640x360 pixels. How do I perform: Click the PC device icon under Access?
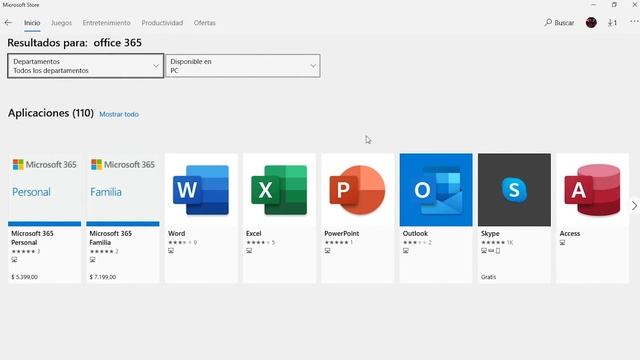[x=562, y=242]
